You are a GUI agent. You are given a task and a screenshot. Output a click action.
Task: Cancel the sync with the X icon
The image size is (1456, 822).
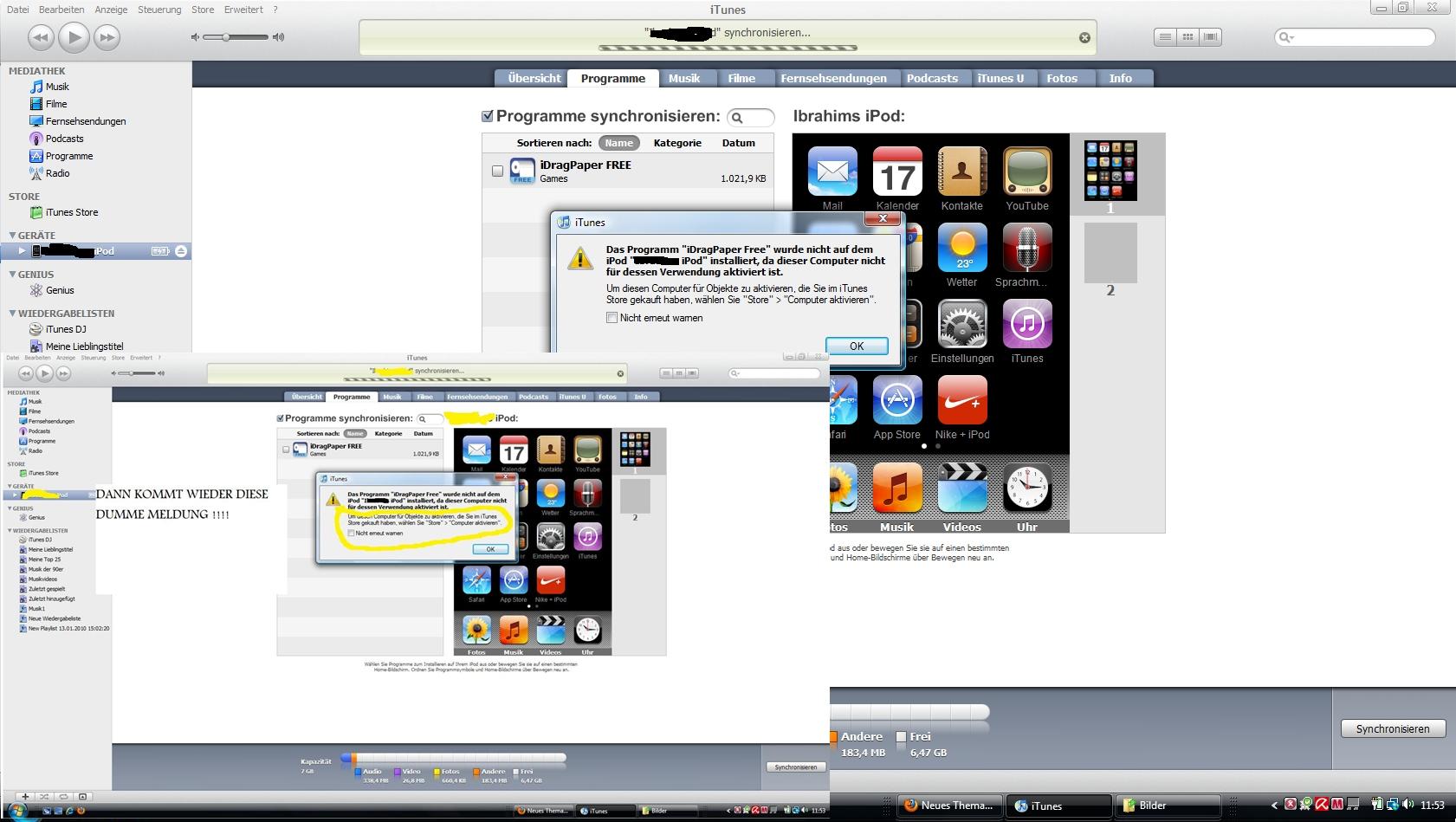(x=1084, y=37)
